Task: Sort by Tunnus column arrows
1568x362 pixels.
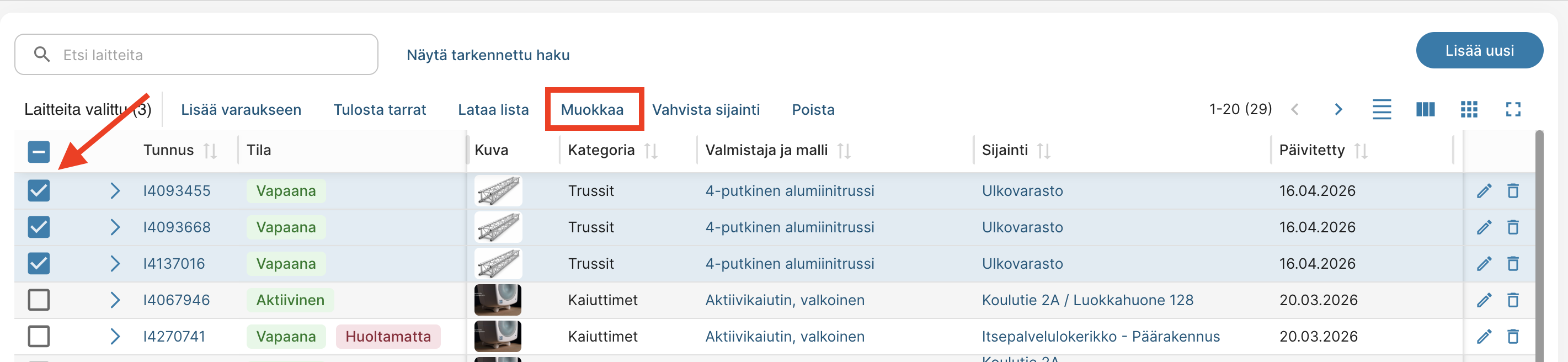Action: click(x=210, y=150)
